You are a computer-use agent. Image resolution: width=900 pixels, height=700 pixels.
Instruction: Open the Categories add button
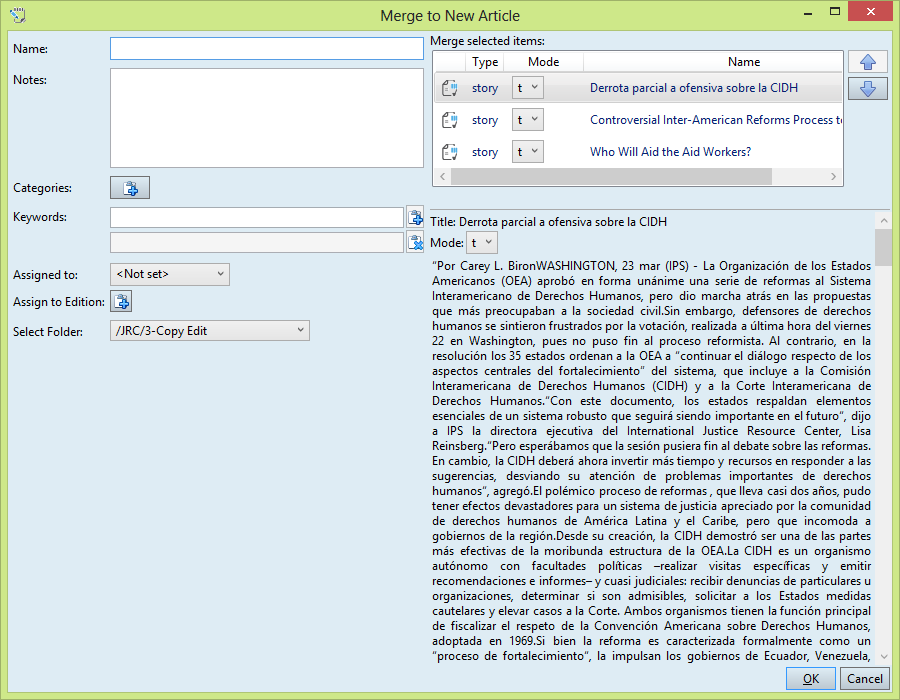[x=130, y=188]
